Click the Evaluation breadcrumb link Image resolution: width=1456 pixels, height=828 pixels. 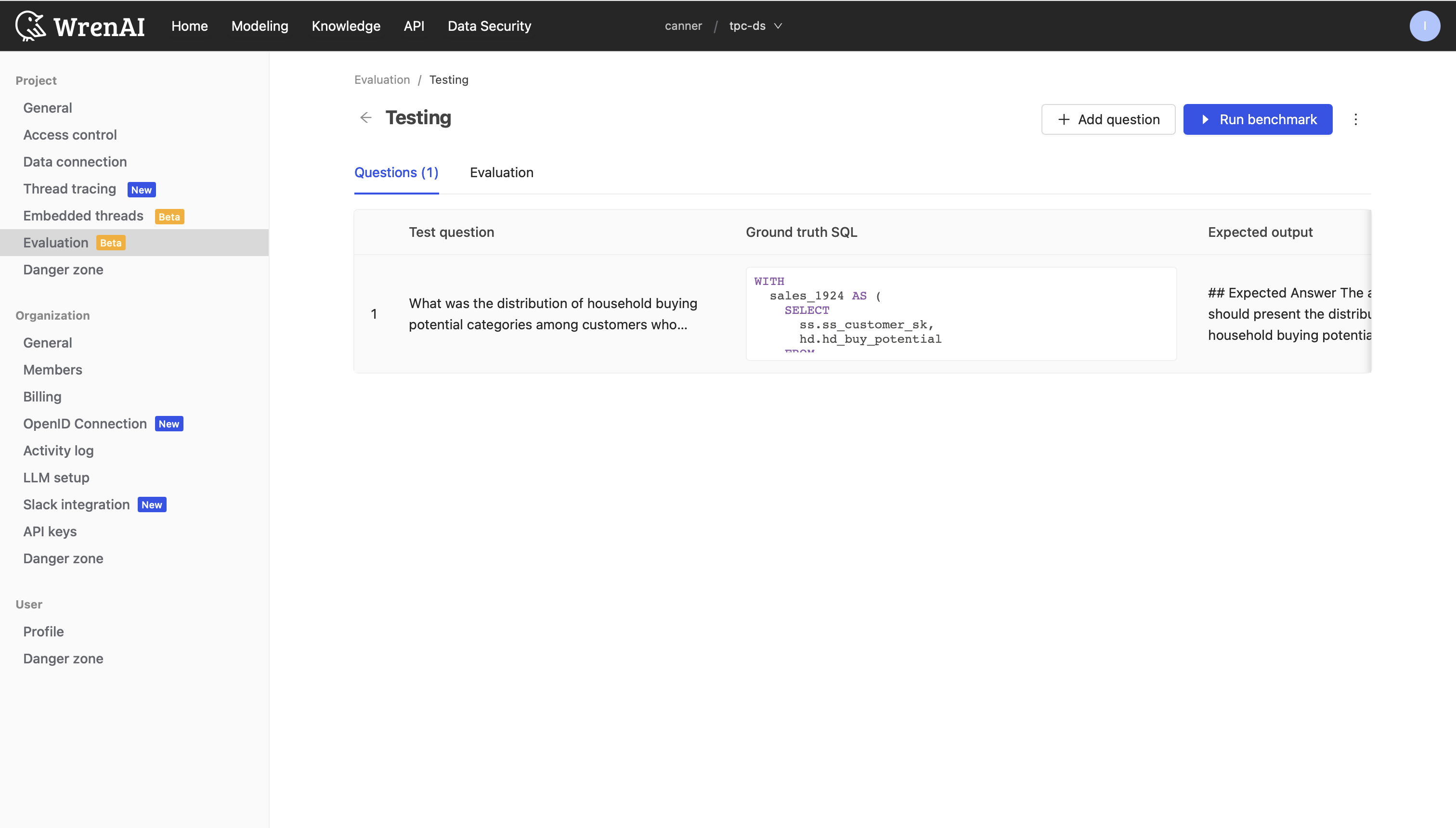click(x=382, y=79)
